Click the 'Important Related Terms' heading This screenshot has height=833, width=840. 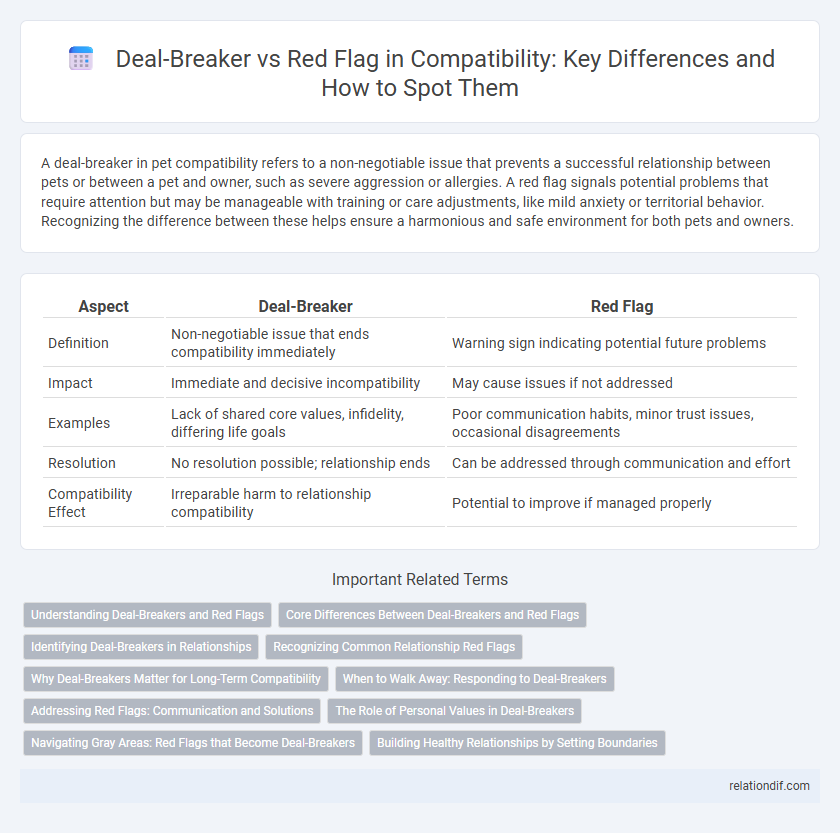(x=420, y=579)
